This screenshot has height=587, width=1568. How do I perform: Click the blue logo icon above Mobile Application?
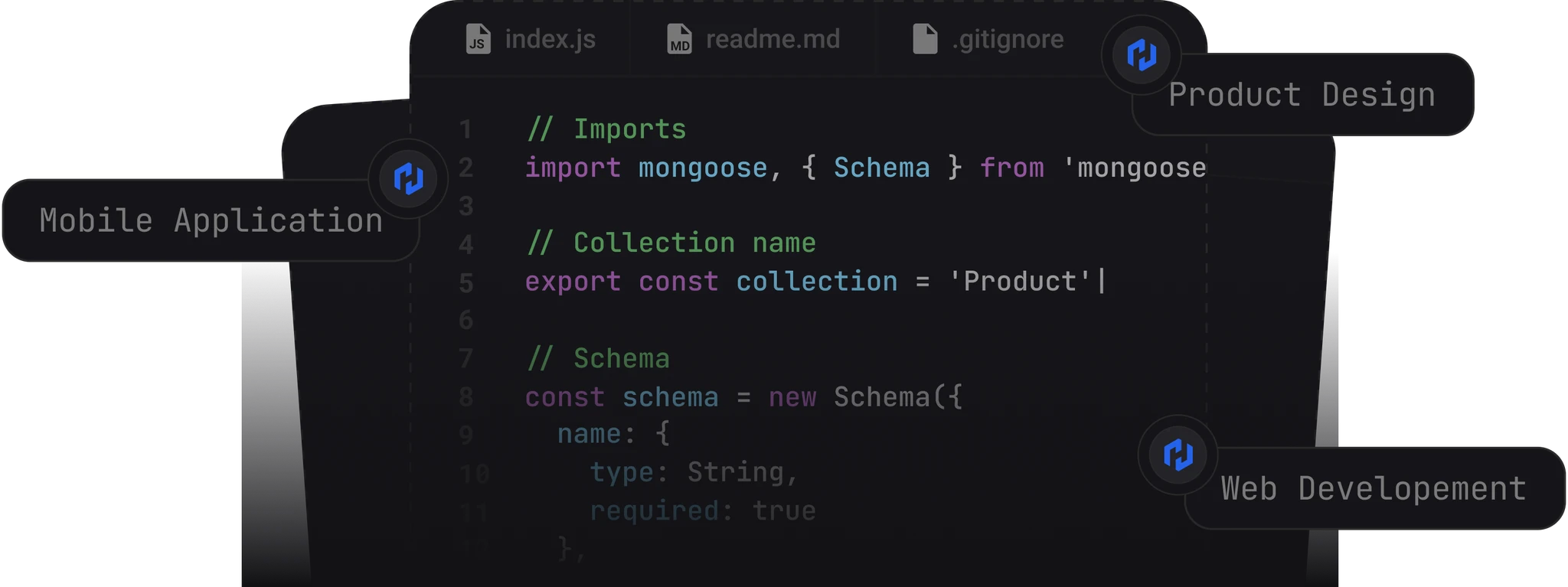(408, 179)
